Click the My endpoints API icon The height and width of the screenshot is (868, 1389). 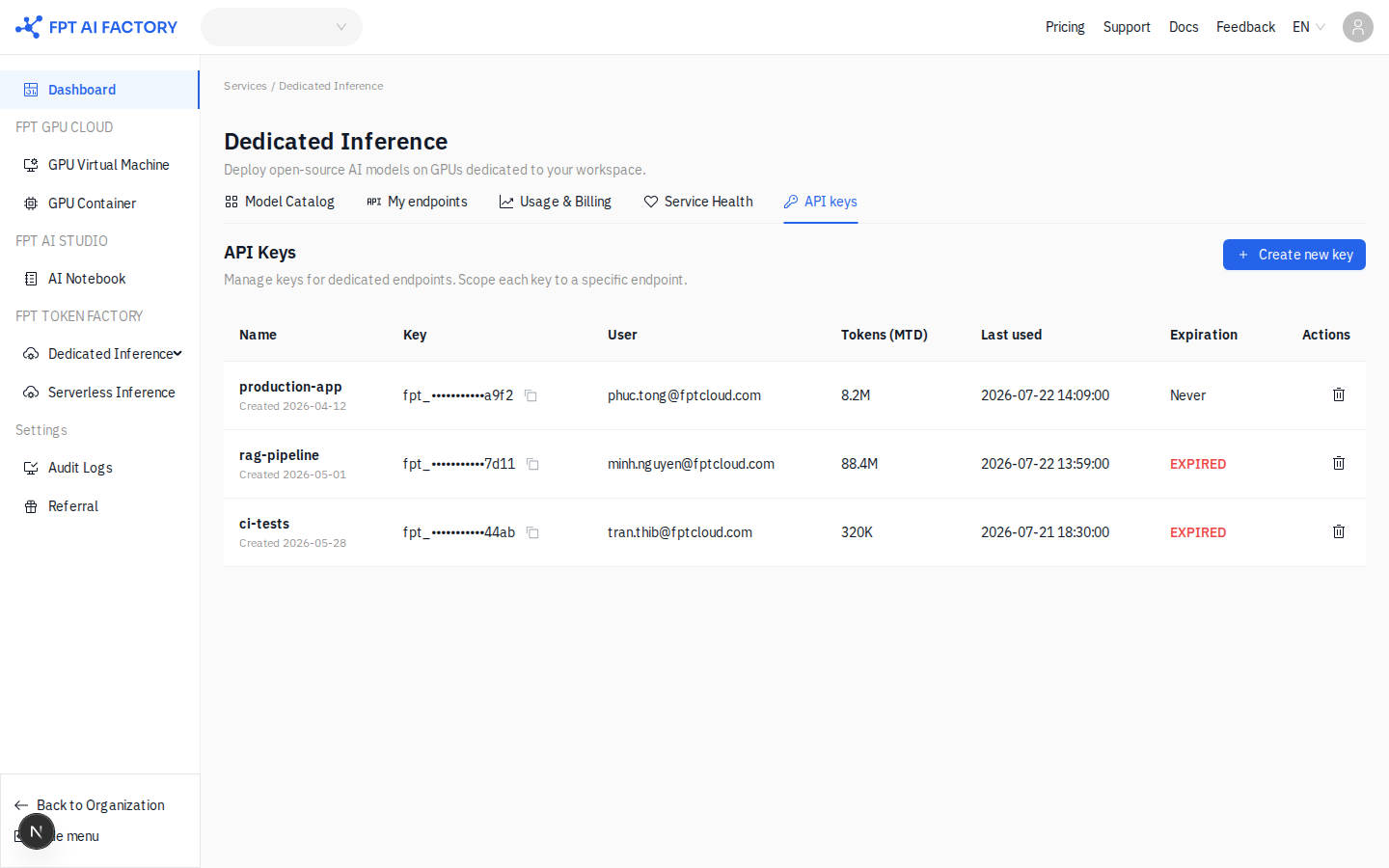coord(374,202)
